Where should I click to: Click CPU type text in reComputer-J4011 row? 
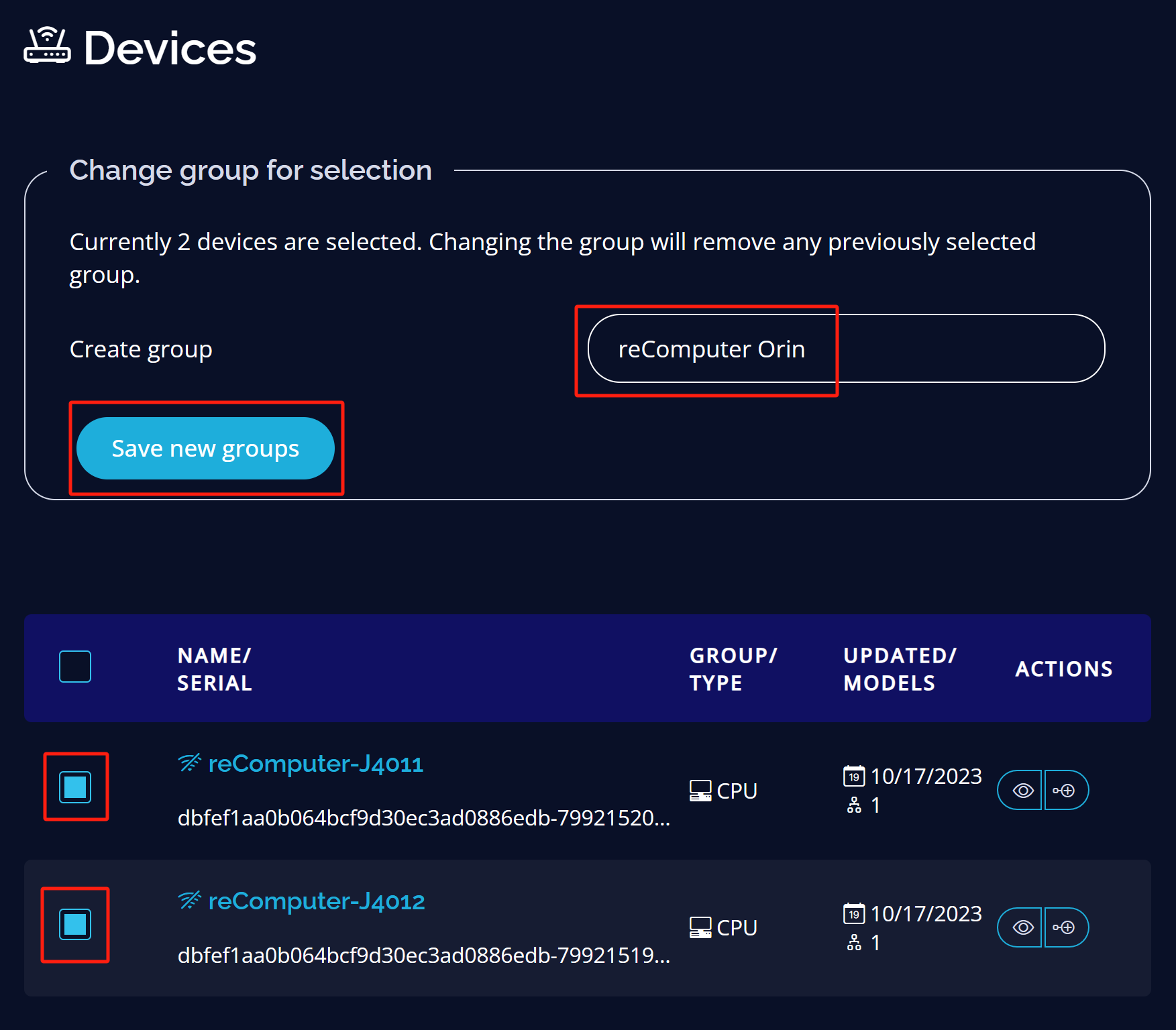(x=737, y=791)
